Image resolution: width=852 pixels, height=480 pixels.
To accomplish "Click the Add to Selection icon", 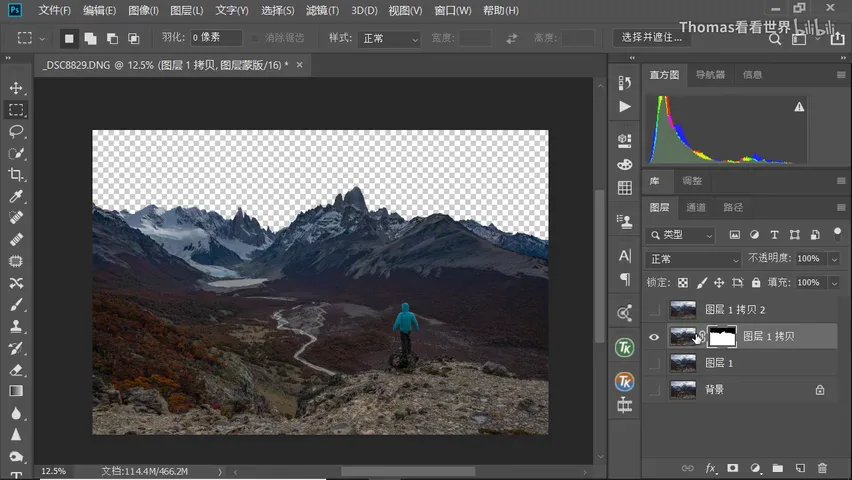I will (91, 38).
